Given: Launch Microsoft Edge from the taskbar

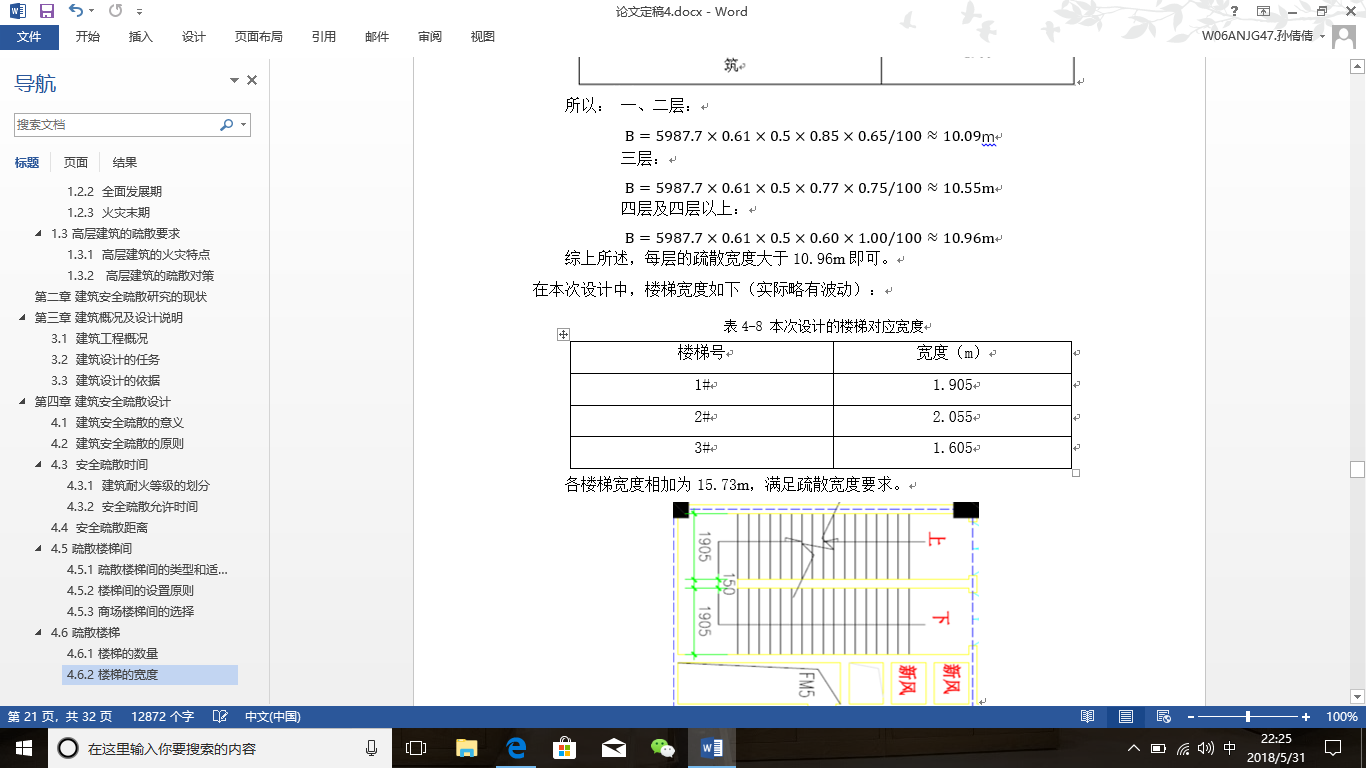Looking at the screenshot, I should pos(516,748).
